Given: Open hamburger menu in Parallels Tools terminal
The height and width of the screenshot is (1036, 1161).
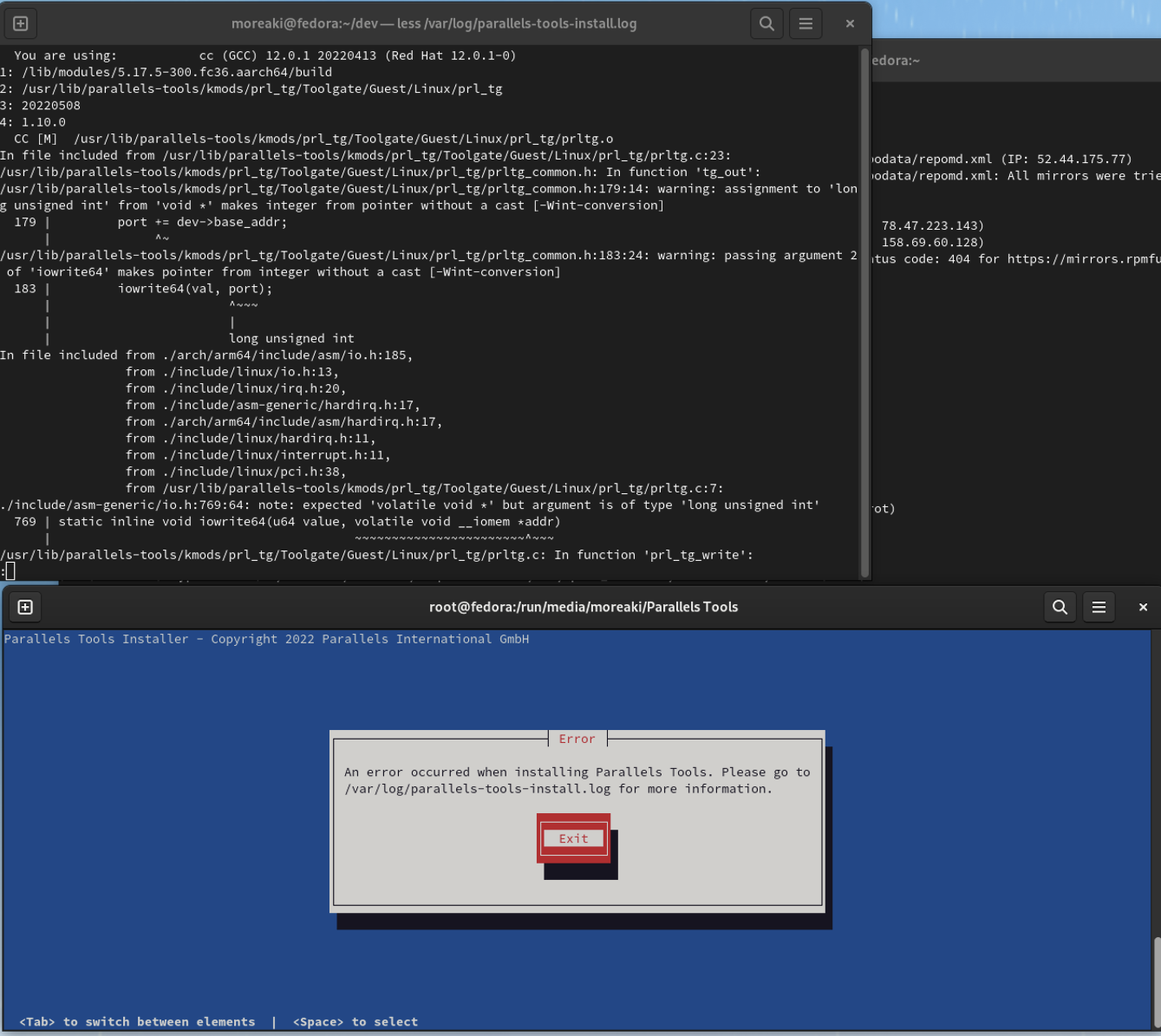Looking at the screenshot, I should click(x=1099, y=607).
